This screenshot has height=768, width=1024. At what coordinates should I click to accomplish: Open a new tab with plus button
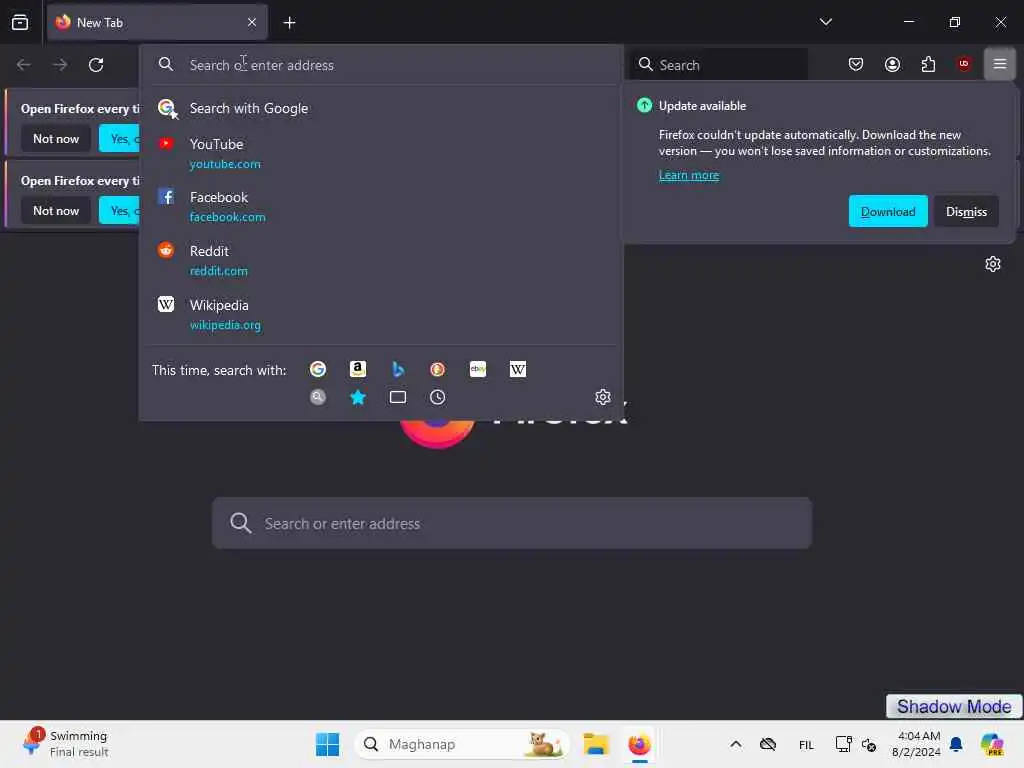[x=289, y=22]
